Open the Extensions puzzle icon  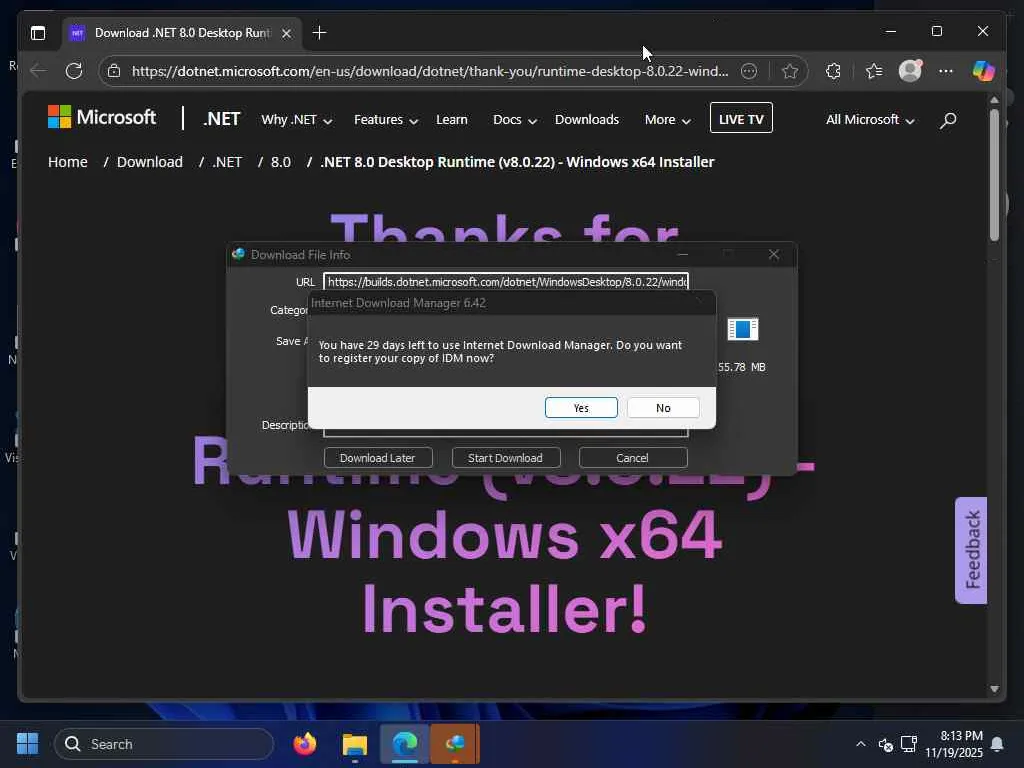833,71
